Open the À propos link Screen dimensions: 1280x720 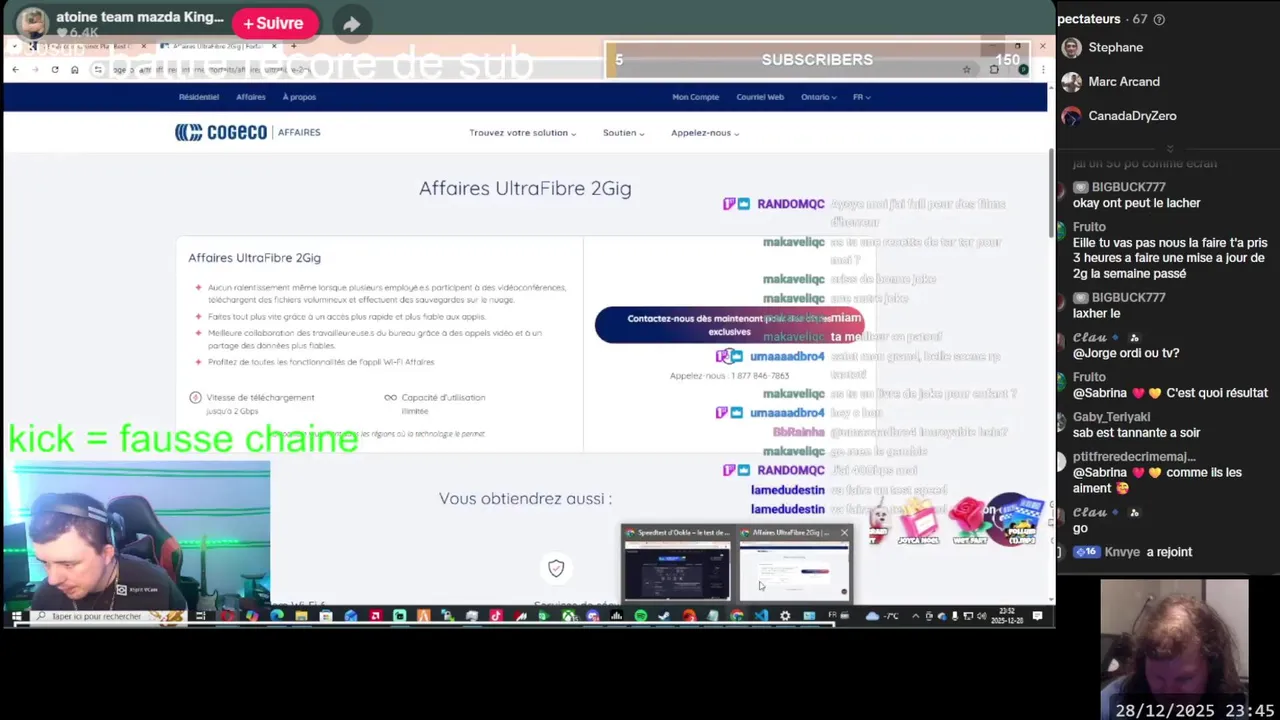coord(299,97)
